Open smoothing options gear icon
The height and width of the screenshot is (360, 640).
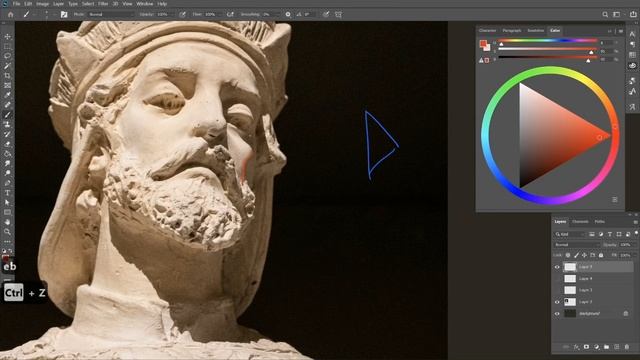click(x=288, y=15)
